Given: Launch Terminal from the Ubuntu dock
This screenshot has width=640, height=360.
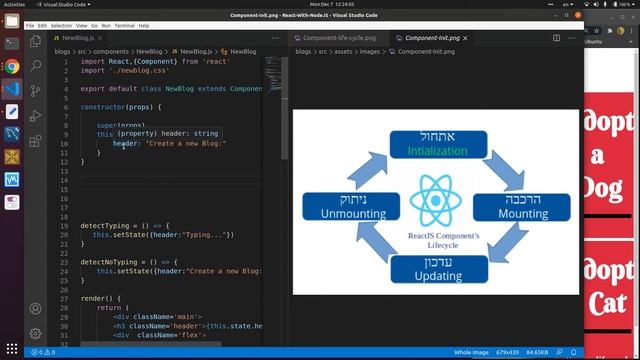Looking at the screenshot, I should coord(12,43).
